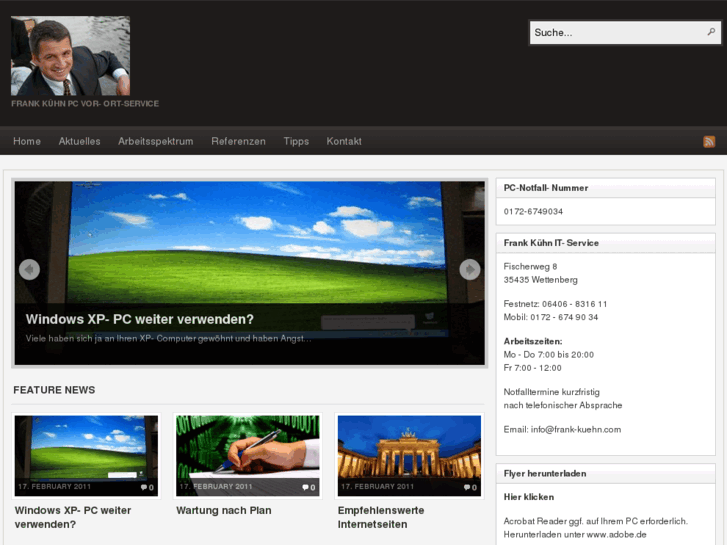The height and width of the screenshot is (545, 727).
Task: Click Festnetz: 06406 - 8316 11 line
Action: [555, 304]
